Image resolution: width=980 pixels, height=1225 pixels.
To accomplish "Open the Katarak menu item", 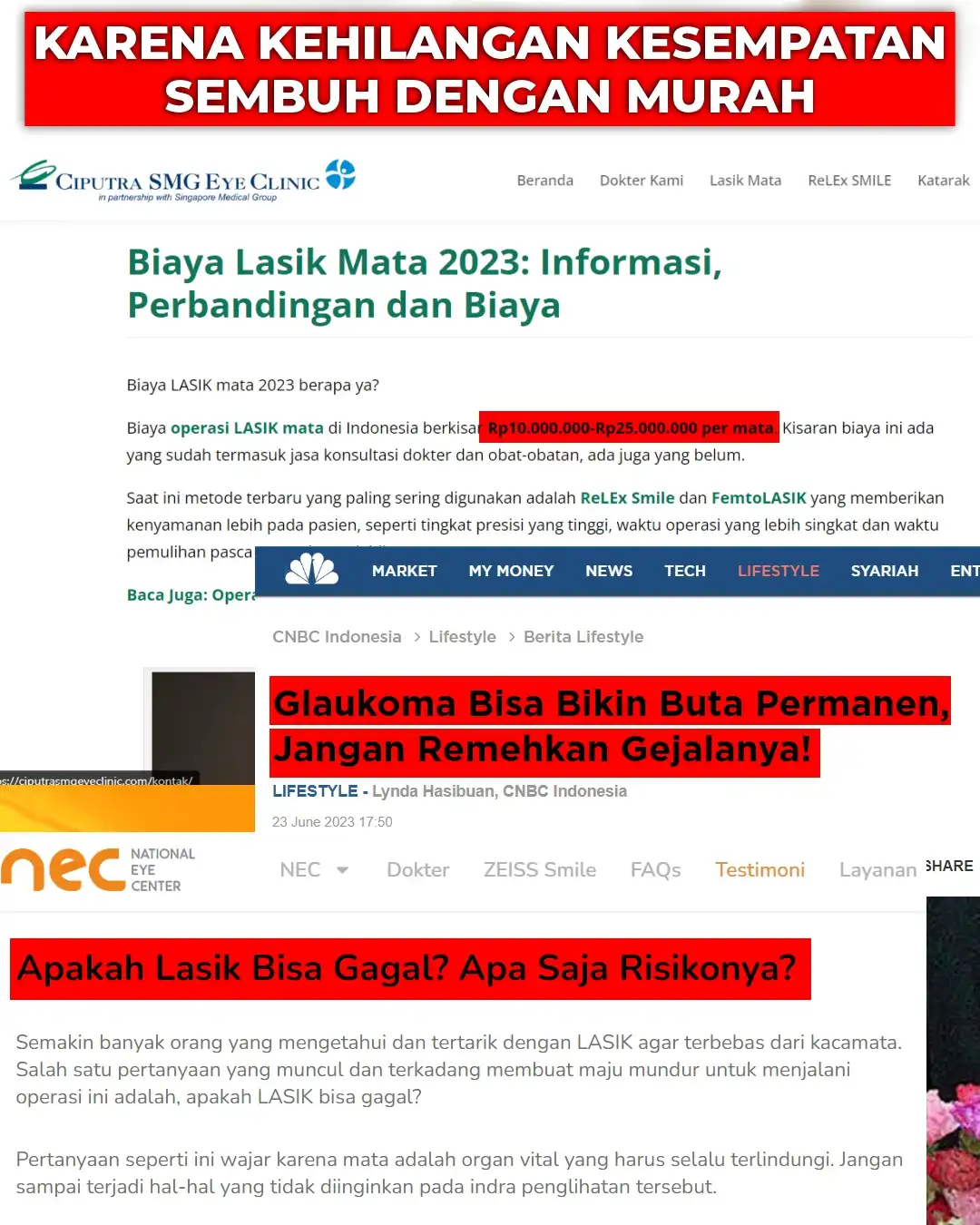I will (943, 181).
